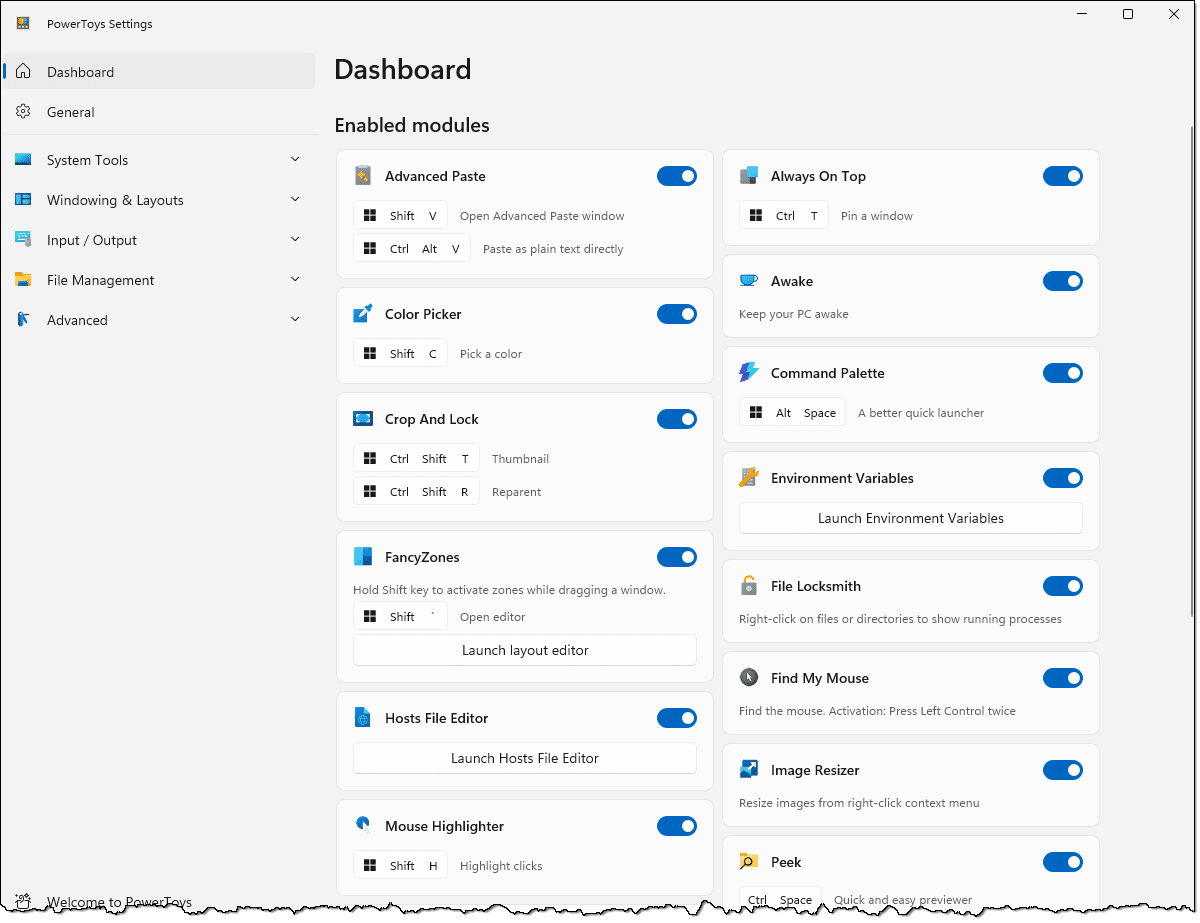Click the Environment Variables module icon
The image size is (1200, 923).
pos(749,478)
